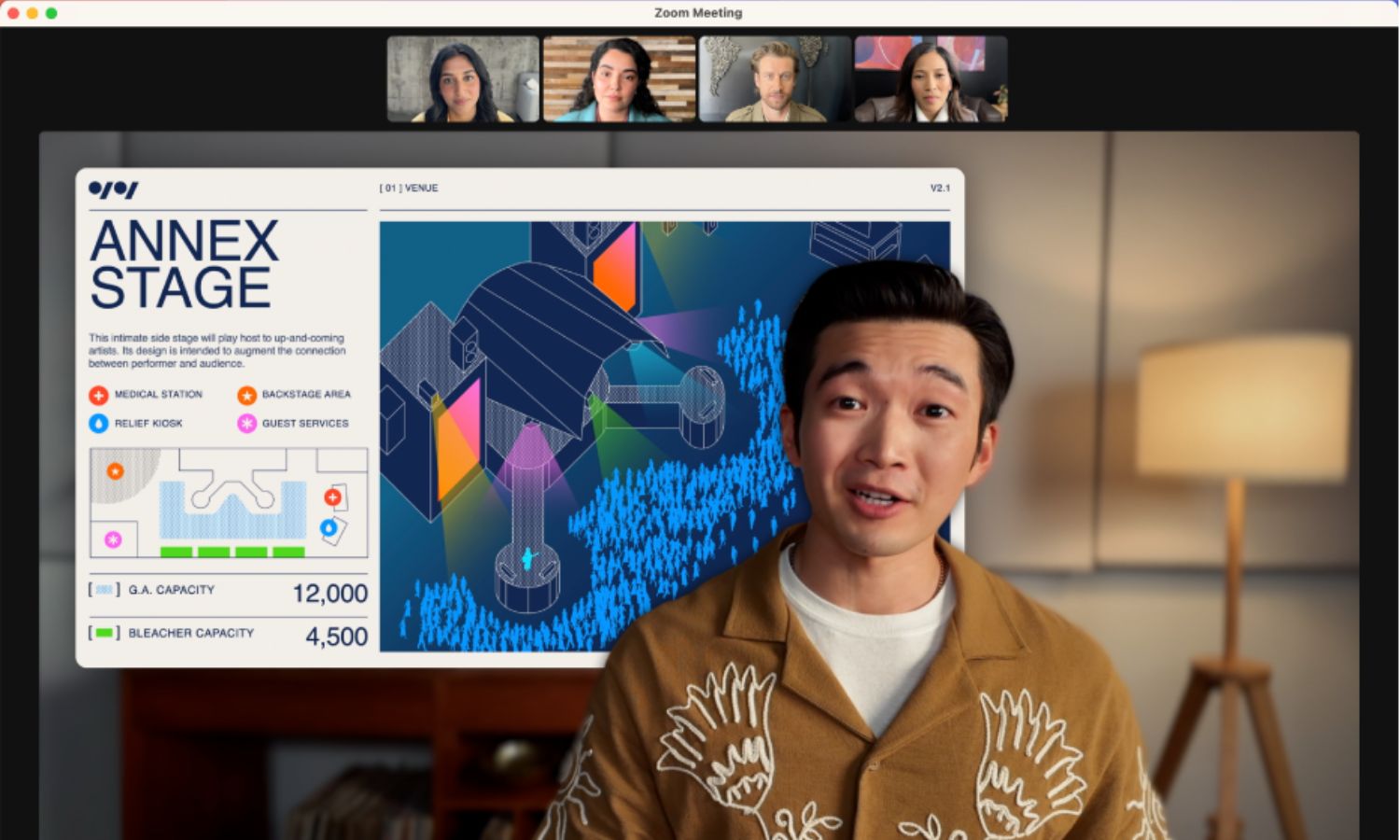1400x840 pixels.
Task: Select the third participant video thumbnail
Action: point(775,79)
